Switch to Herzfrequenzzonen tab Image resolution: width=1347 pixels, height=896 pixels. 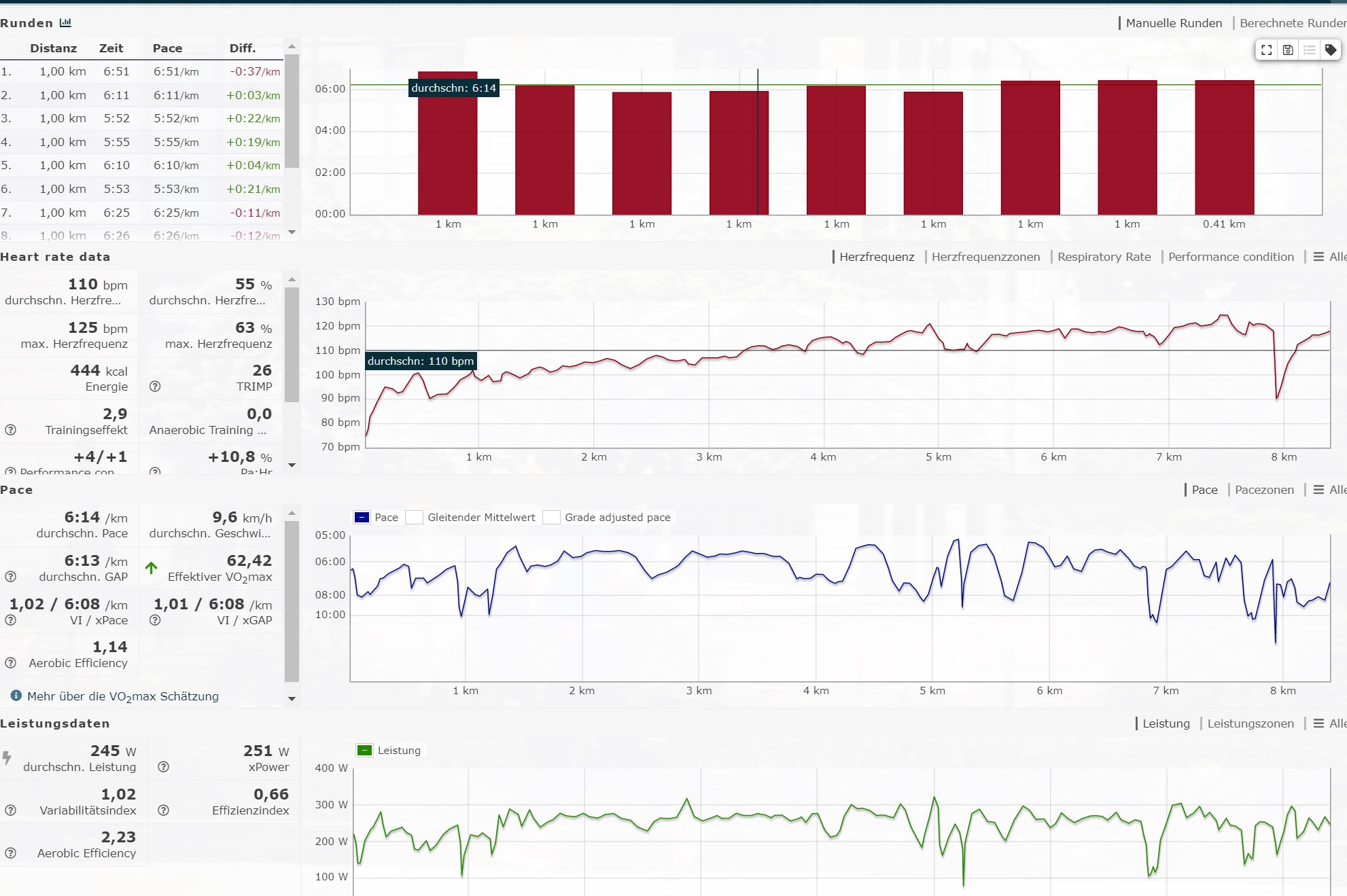click(985, 257)
